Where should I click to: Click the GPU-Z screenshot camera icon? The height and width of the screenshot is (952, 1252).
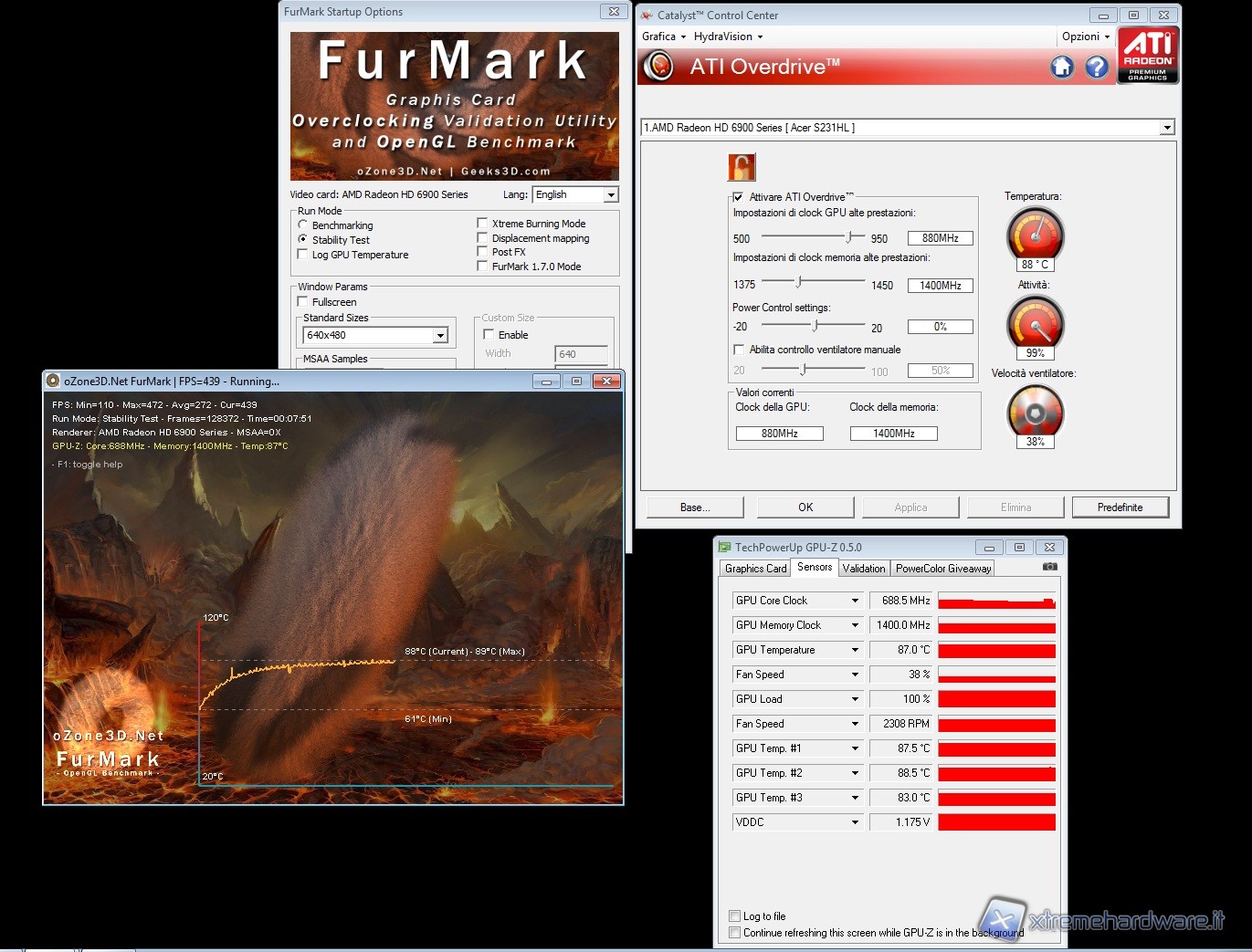(x=1050, y=567)
